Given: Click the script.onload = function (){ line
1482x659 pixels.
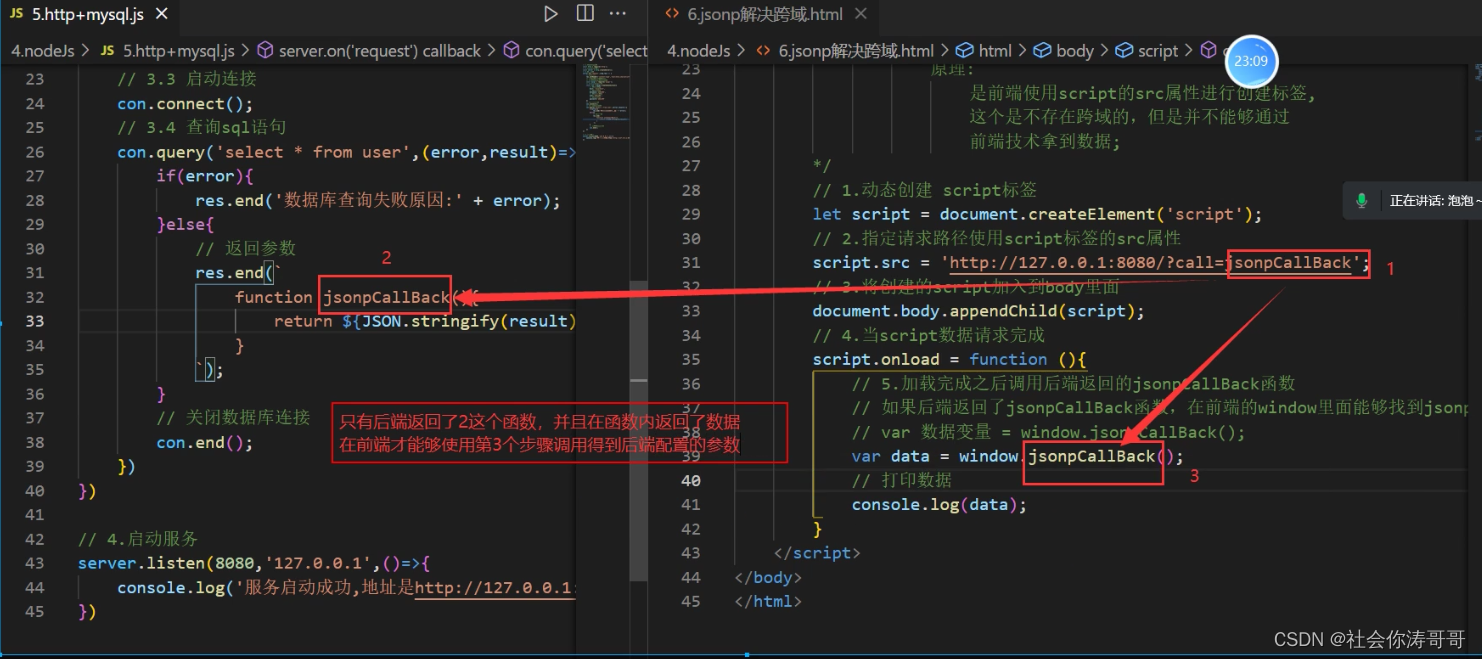Looking at the screenshot, I should click(950, 359).
